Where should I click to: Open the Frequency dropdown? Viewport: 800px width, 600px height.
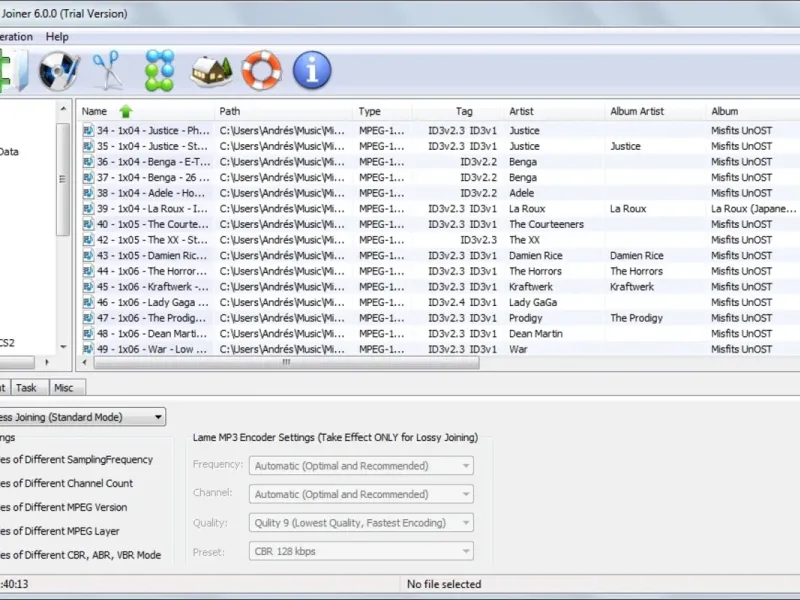361,466
